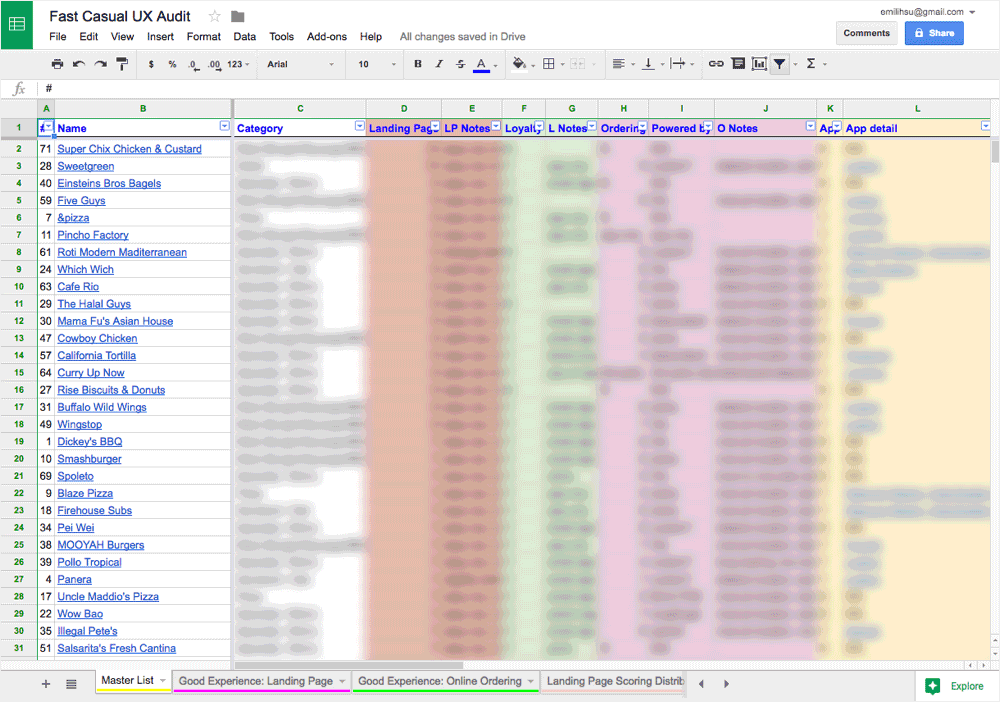Screen dimensions: 1000x702
Task: Open the LP Notes filter dropdown
Action: coord(496,126)
